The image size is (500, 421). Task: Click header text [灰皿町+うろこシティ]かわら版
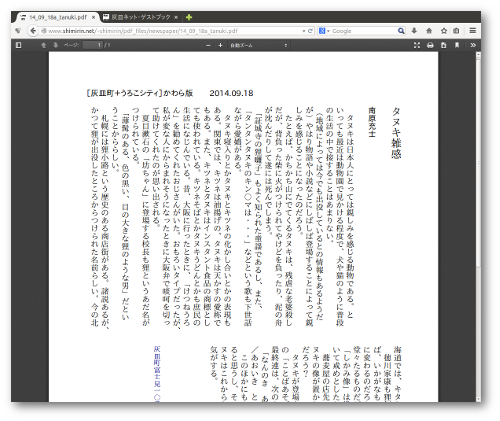click(140, 93)
